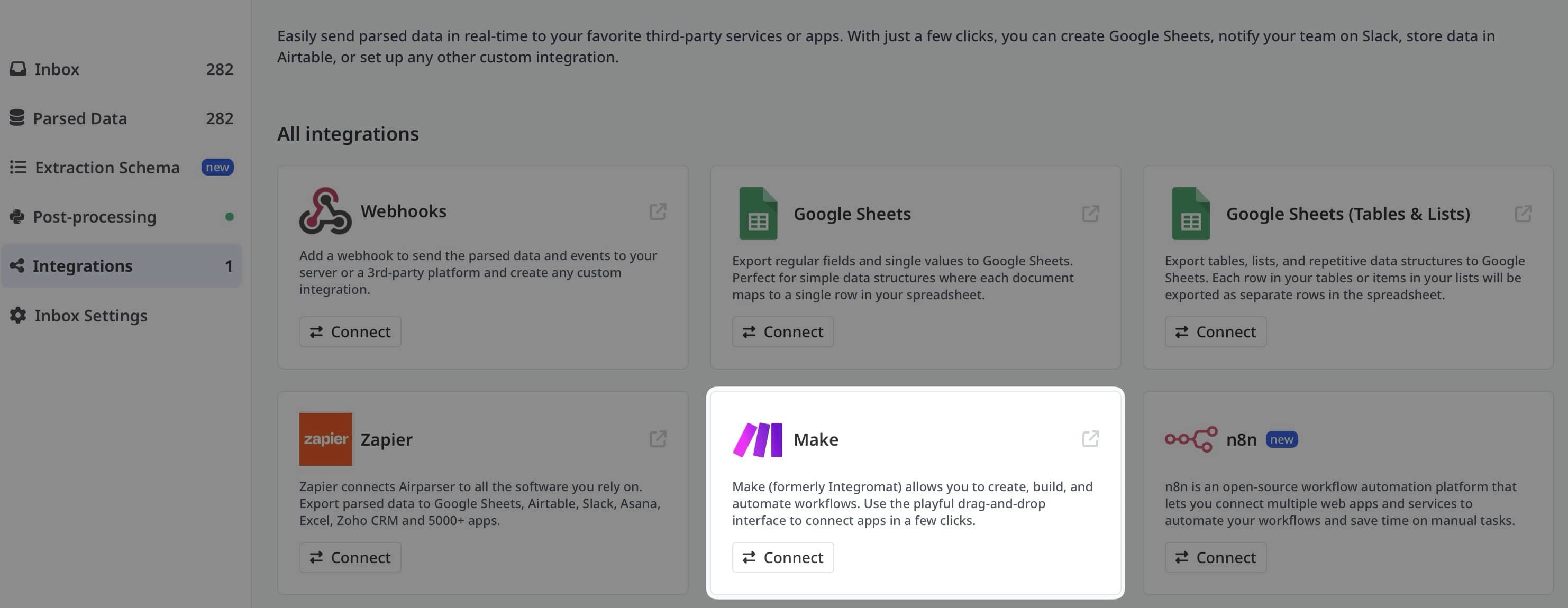1568x608 pixels.
Task: Click the Inbox Settings gear icon
Action: click(x=17, y=315)
